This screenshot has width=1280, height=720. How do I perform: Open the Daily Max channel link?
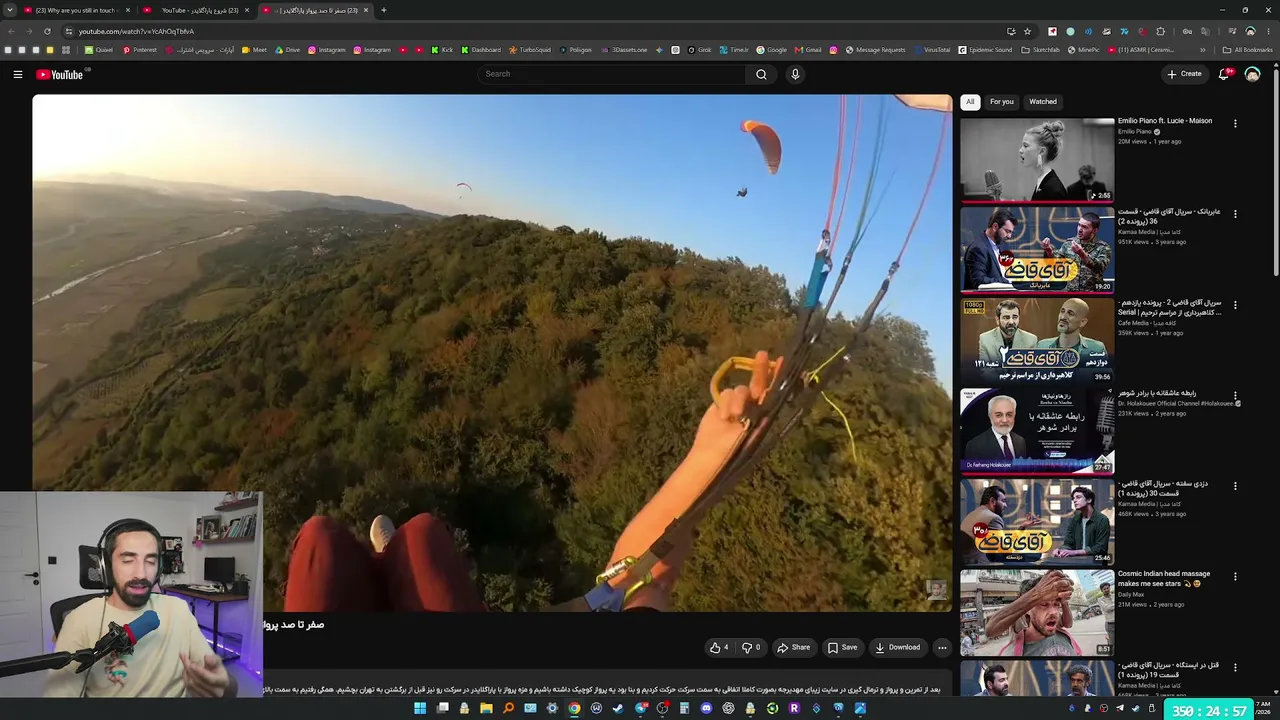pyautogui.click(x=1132, y=595)
